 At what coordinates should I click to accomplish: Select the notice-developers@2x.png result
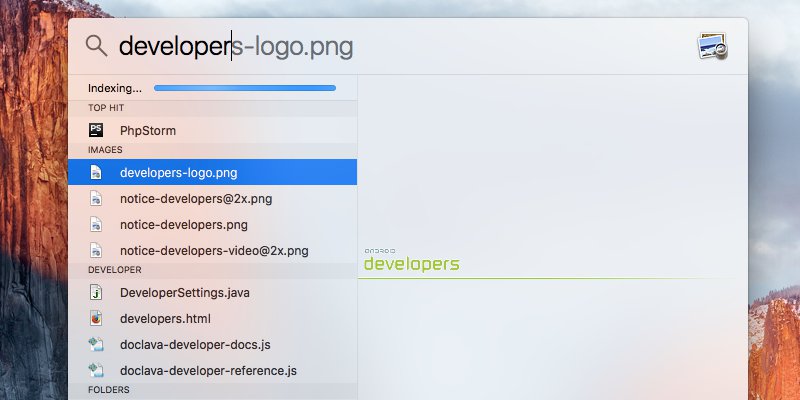(213, 198)
